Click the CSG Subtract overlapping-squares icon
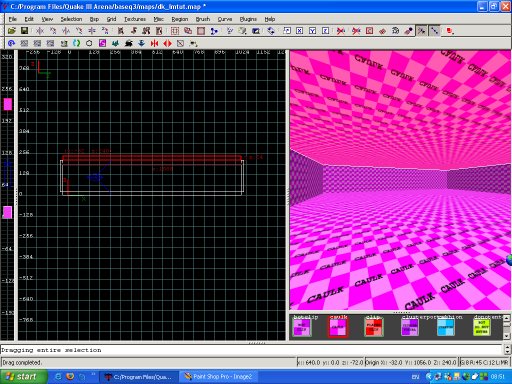The image size is (512, 384). coord(188,31)
